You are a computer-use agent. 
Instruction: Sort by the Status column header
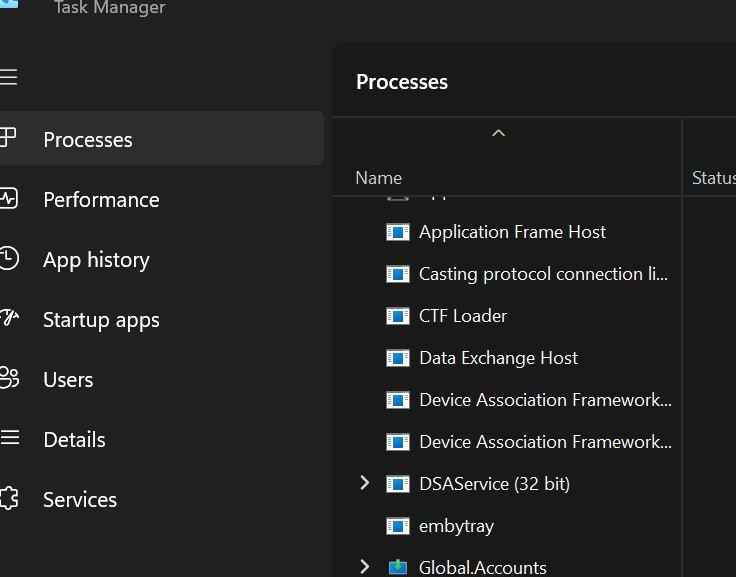point(713,178)
